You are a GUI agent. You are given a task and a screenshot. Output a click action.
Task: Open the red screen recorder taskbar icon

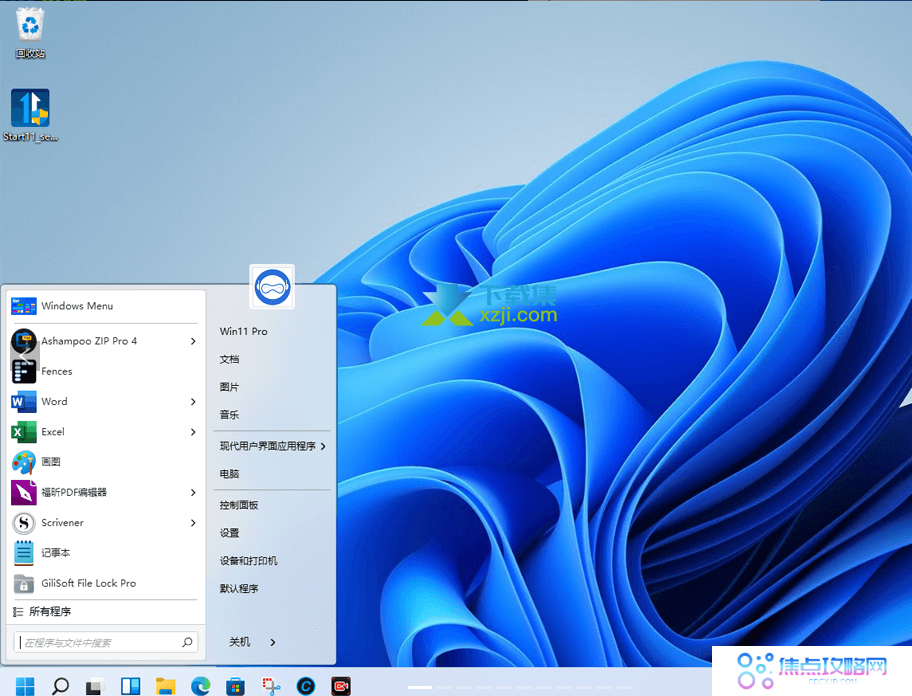pyautogui.click(x=341, y=687)
